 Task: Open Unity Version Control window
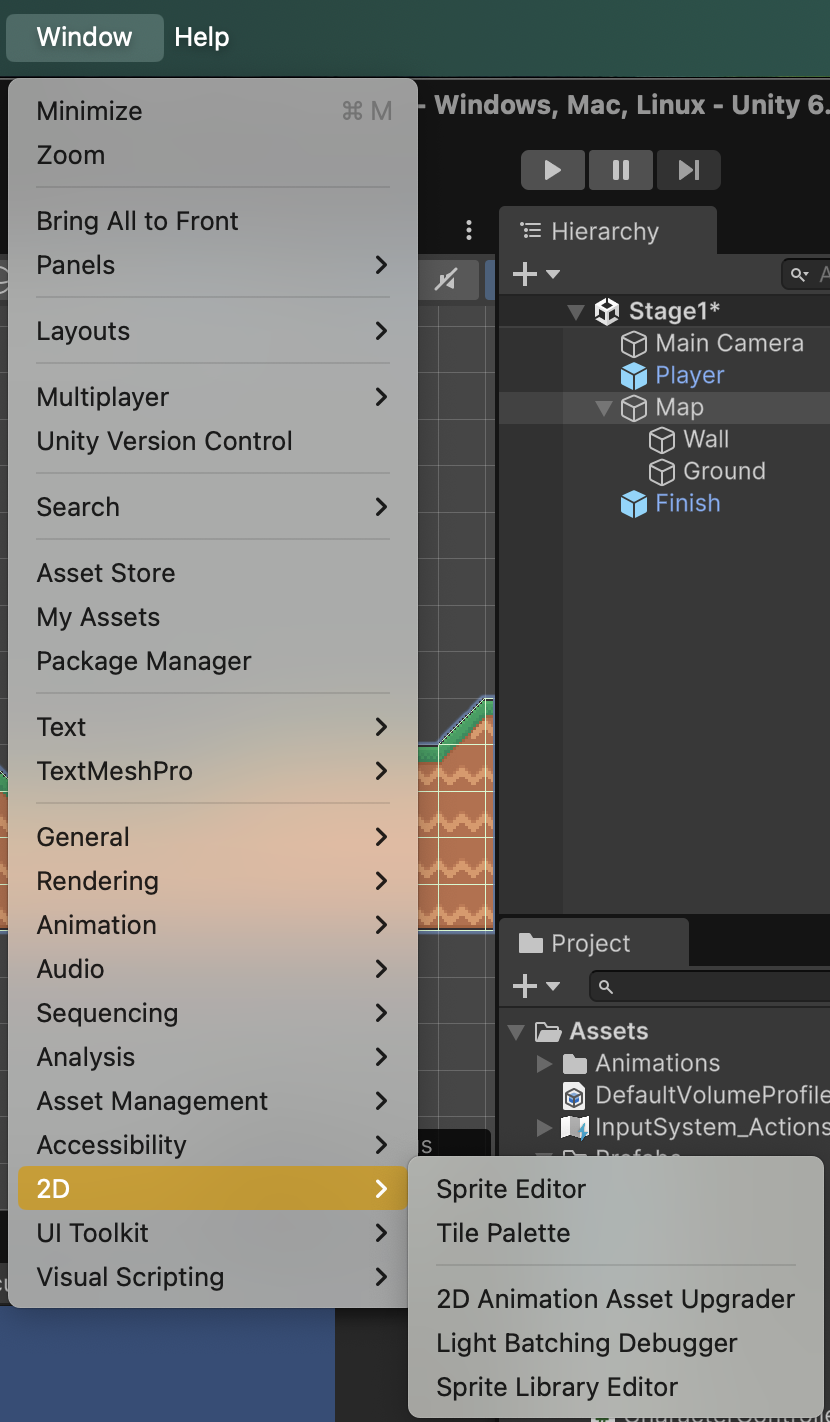point(213,441)
